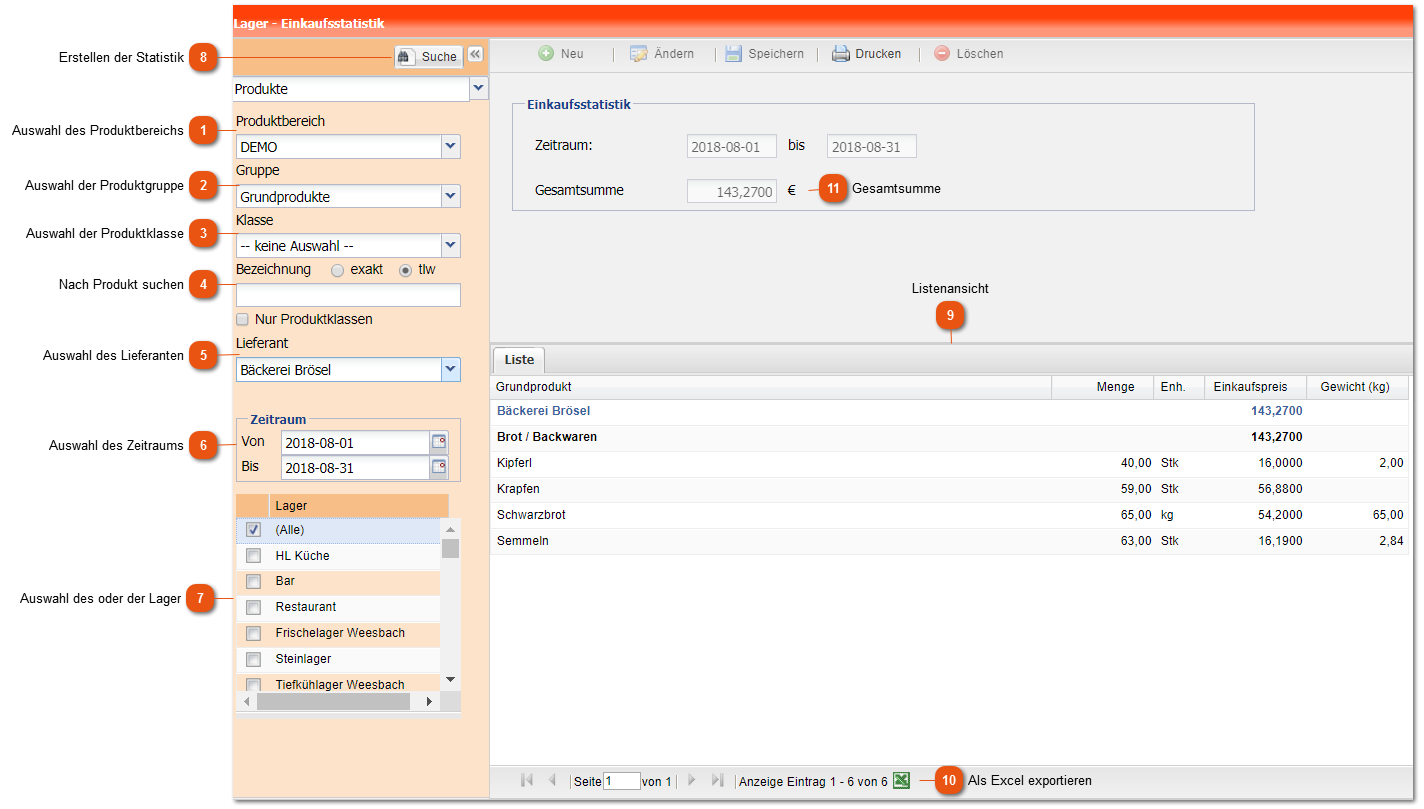Viewport: 1424px width, 809px height.
Task: Click the Speichern toolbar button
Action: [765, 54]
